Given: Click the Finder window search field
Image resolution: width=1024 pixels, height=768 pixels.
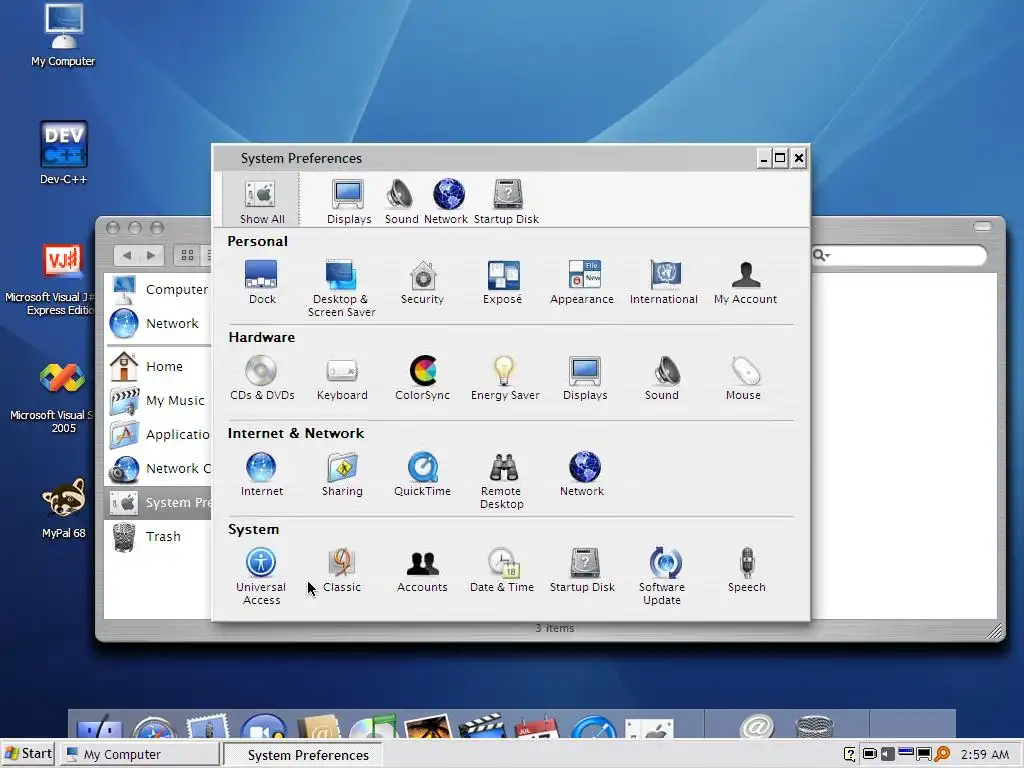Looking at the screenshot, I should [x=899, y=255].
